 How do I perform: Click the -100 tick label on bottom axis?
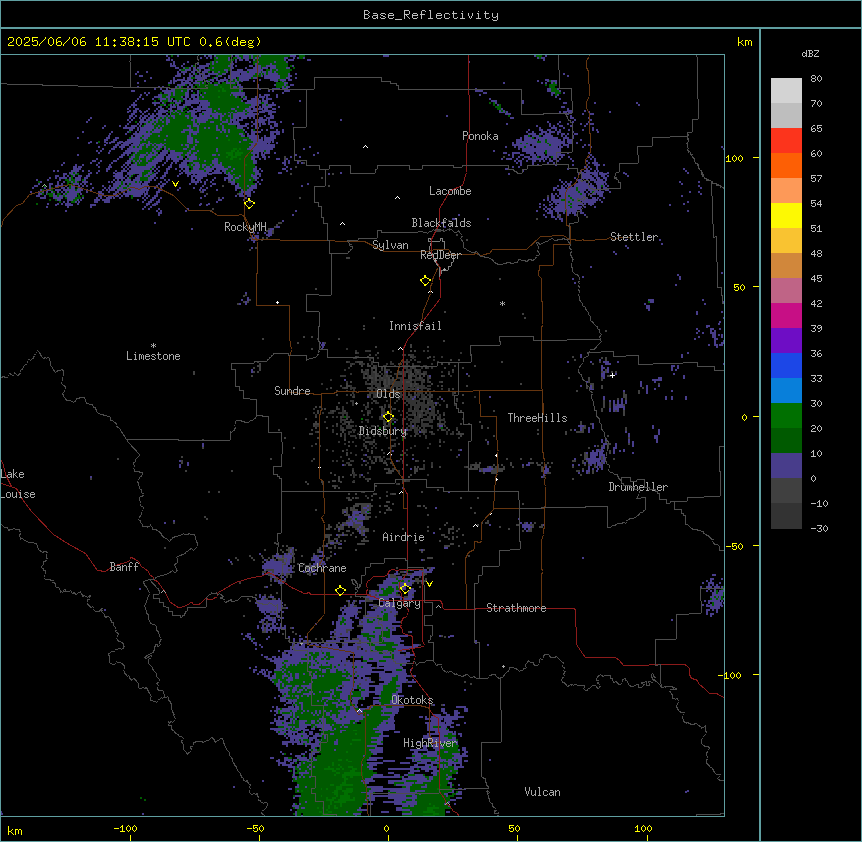pyautogui.click(x=125, y=829)
